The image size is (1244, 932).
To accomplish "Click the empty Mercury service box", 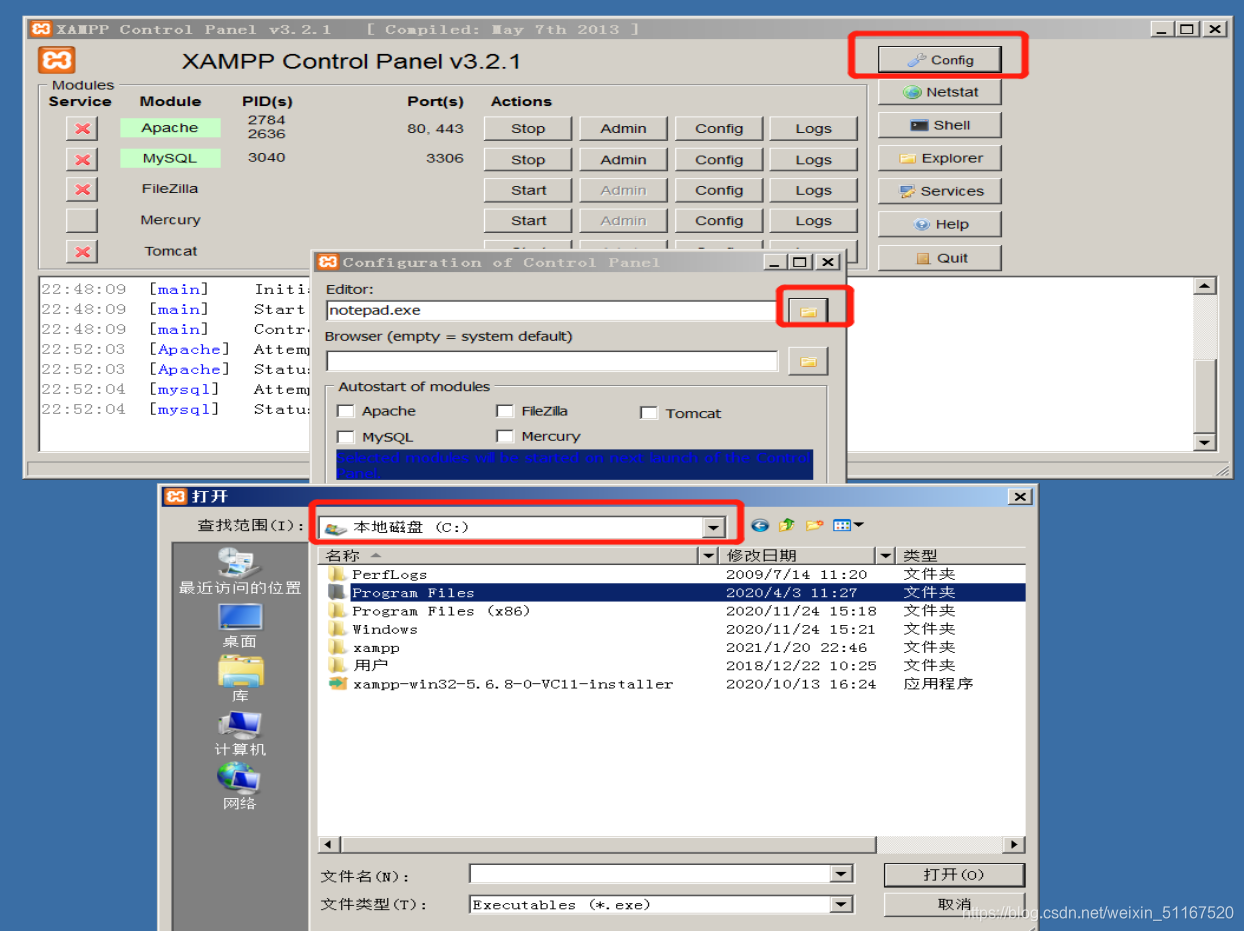I will [x=82, y=221].
